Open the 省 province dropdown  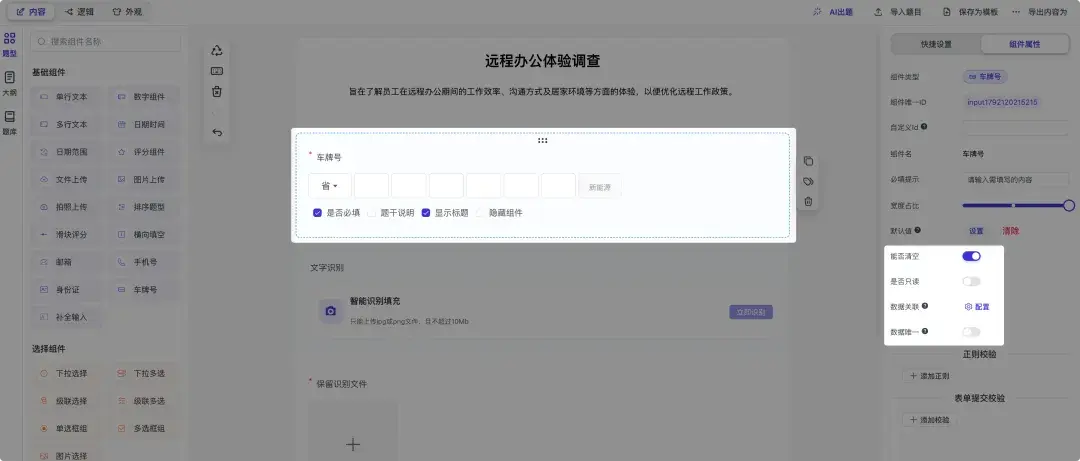pyautogui.click(x=329, y=186)
